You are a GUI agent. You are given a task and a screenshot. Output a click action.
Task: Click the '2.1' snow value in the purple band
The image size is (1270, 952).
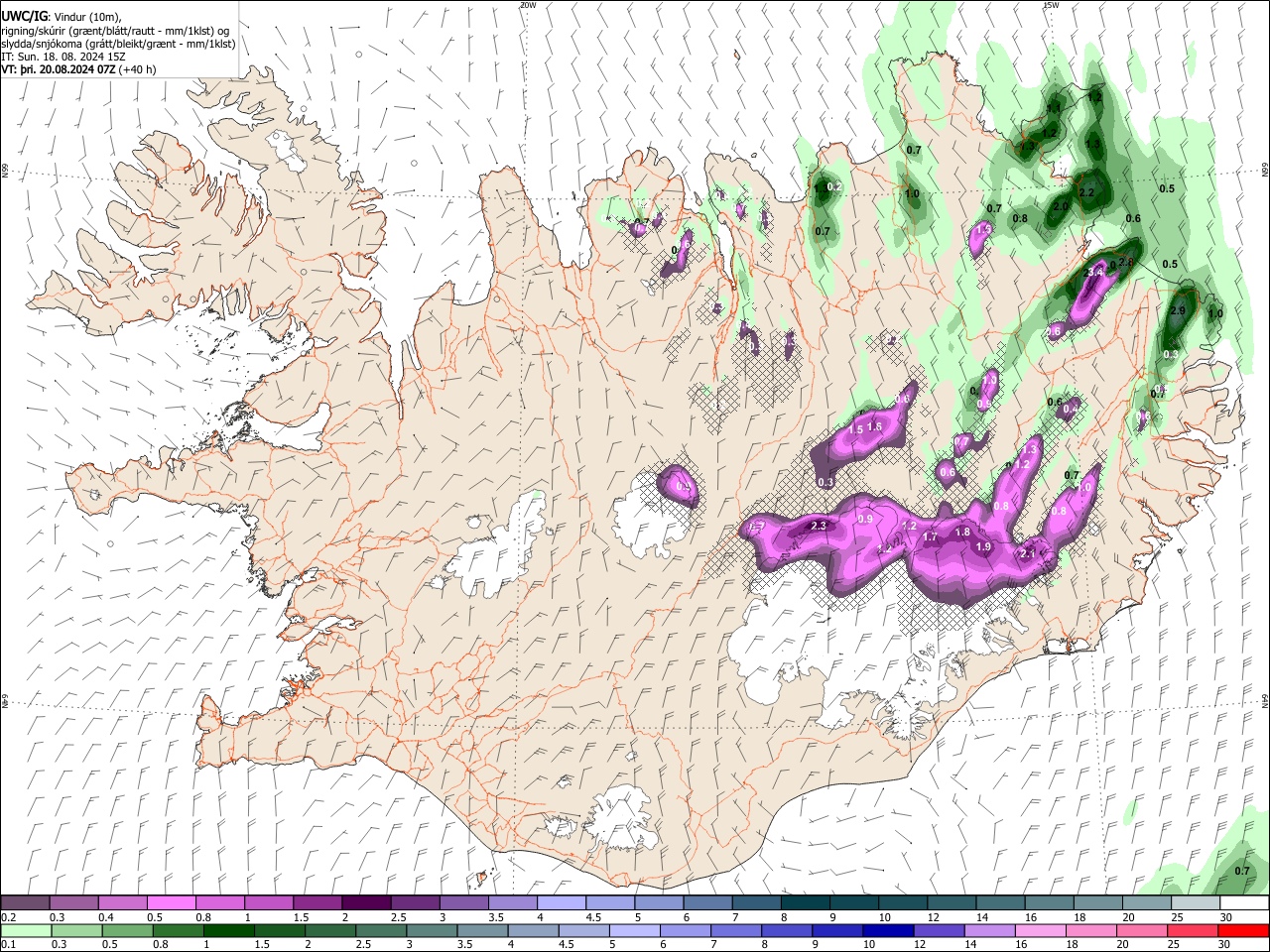(1029, 553)
